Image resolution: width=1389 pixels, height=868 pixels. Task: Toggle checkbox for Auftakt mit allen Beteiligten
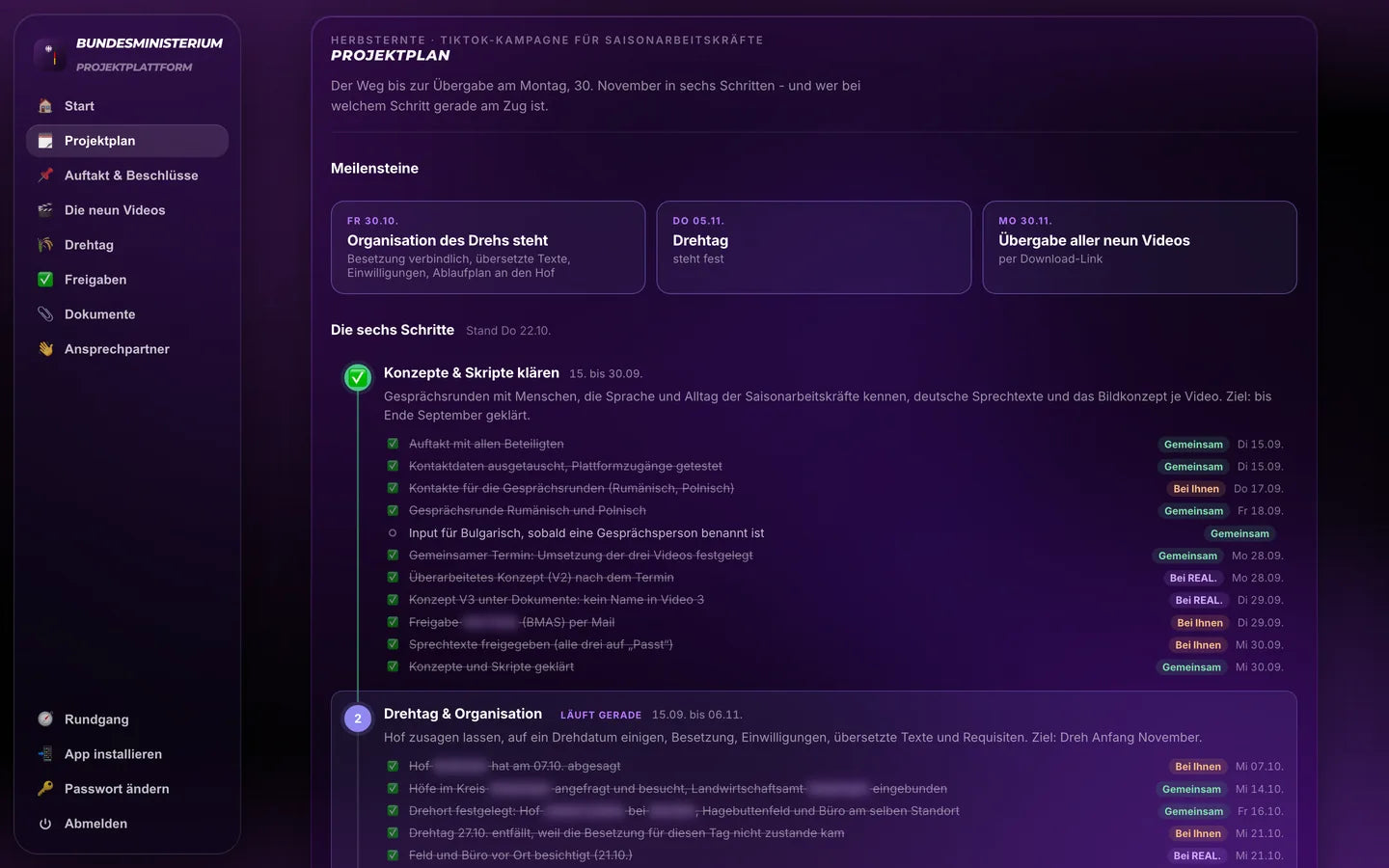click(x=393, y=444)
